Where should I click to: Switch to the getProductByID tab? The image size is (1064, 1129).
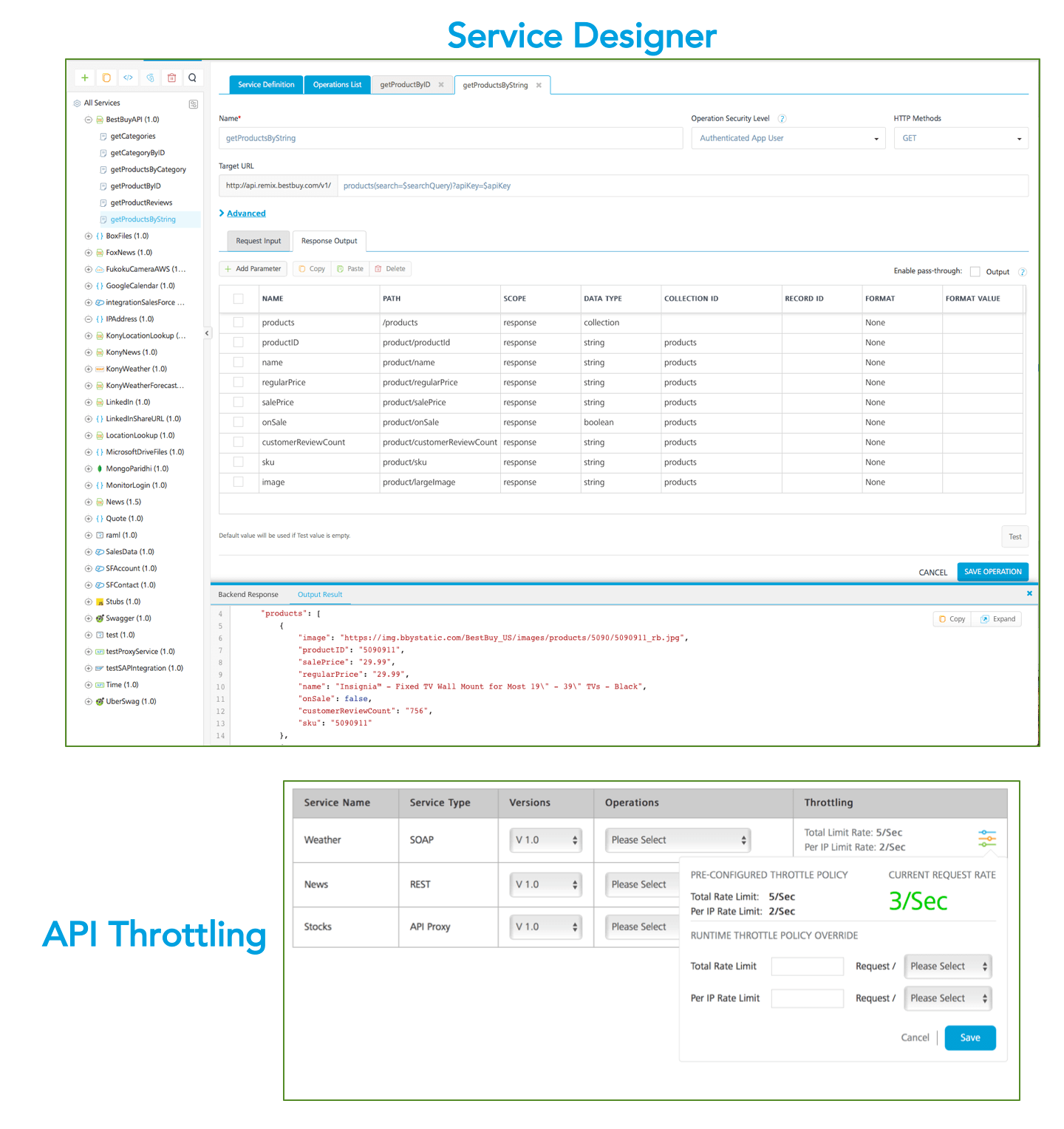point(406,85)
